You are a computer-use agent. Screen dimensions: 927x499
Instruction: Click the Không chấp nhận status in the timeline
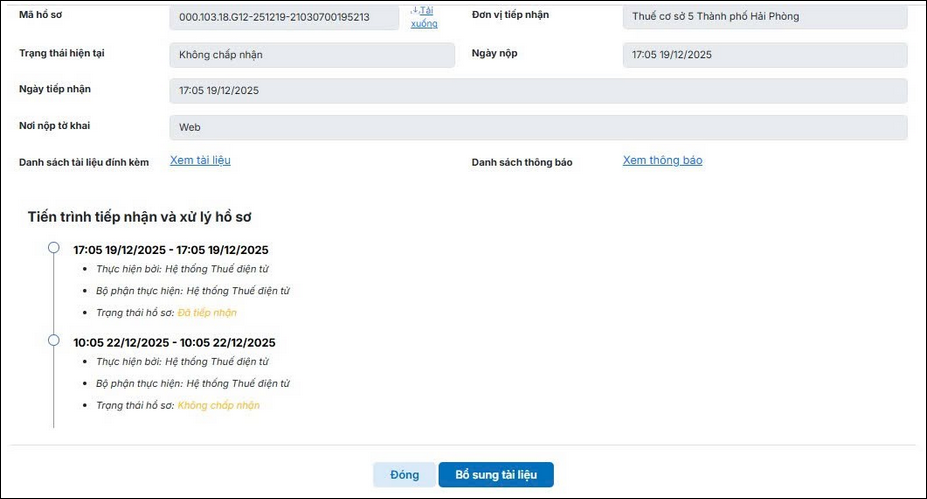click(218, 405)
